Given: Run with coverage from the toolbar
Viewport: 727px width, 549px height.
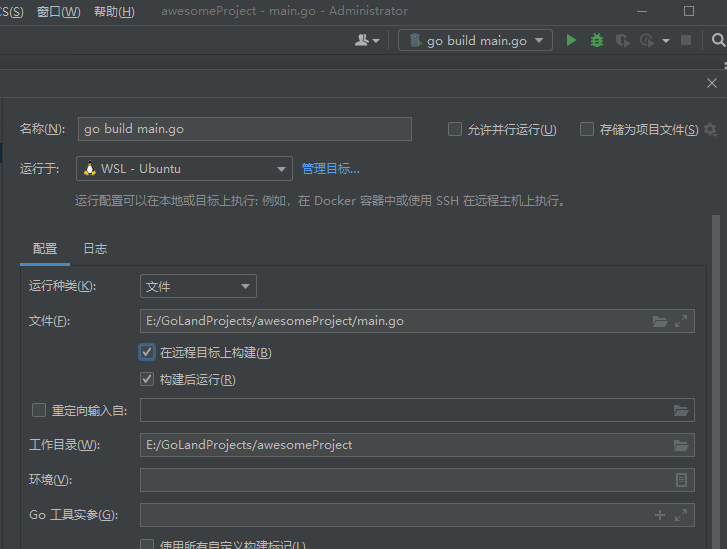Looking at the screenshot, I should click(x=623, y=41).
